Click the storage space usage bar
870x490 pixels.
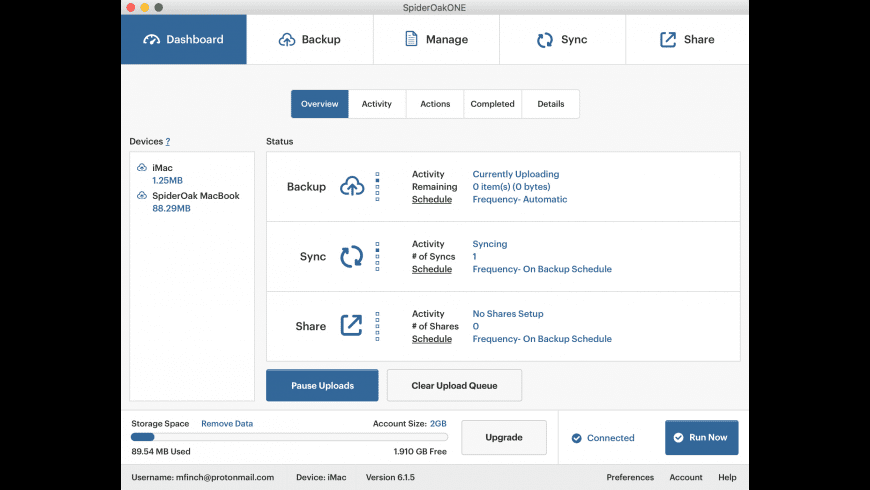pos(289,437)
